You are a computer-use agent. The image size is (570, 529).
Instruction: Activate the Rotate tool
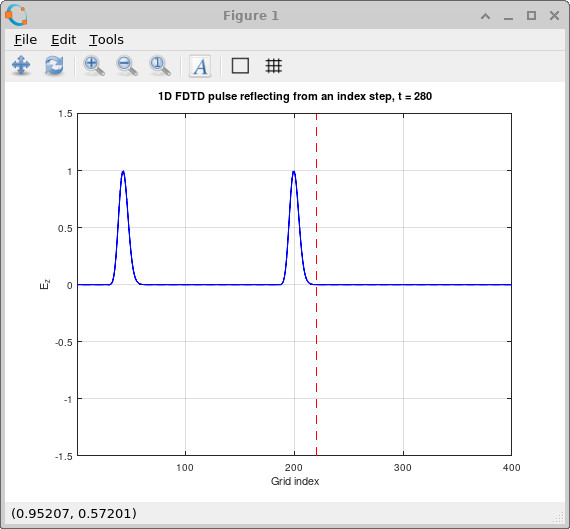point(54,66)
